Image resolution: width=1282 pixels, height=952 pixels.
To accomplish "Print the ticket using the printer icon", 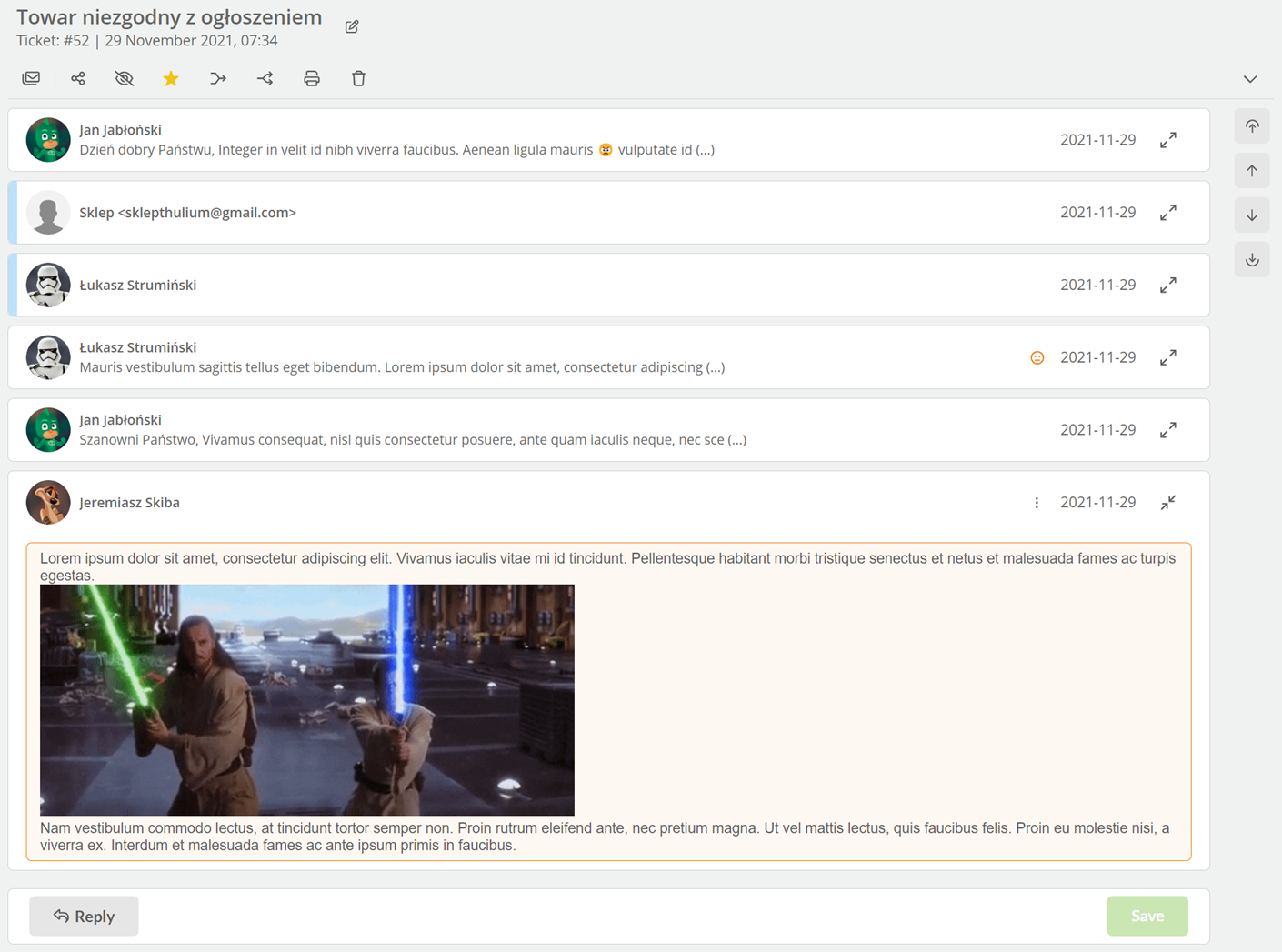I will tap(312, 78).
